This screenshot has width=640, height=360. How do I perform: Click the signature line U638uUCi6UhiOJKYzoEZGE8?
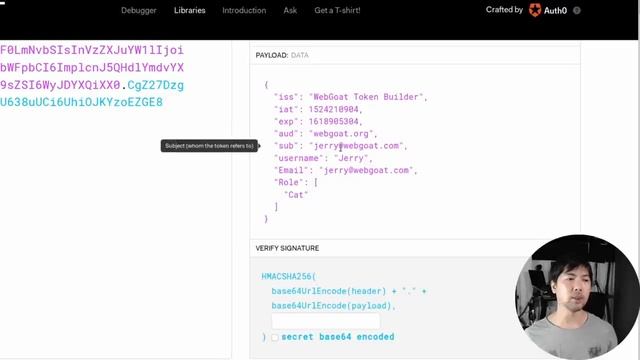tap(81, 102)
